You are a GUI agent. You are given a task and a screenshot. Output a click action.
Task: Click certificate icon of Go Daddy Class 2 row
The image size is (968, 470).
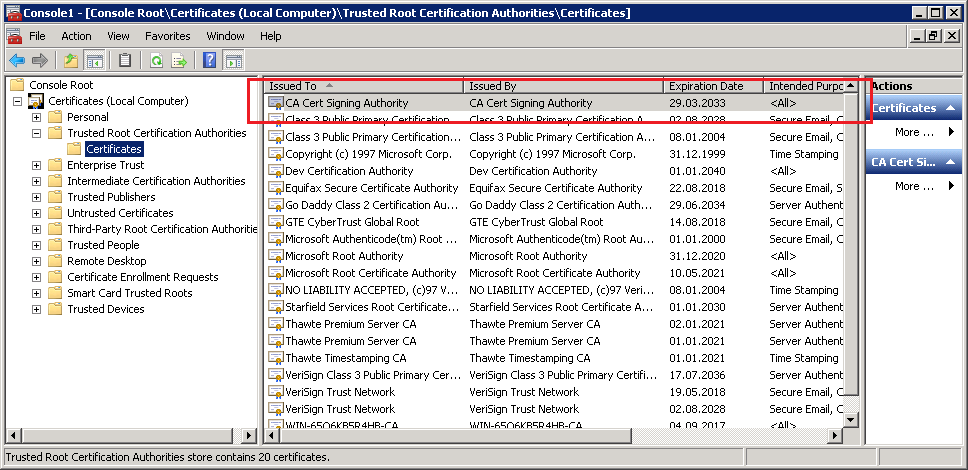point(275,205)
